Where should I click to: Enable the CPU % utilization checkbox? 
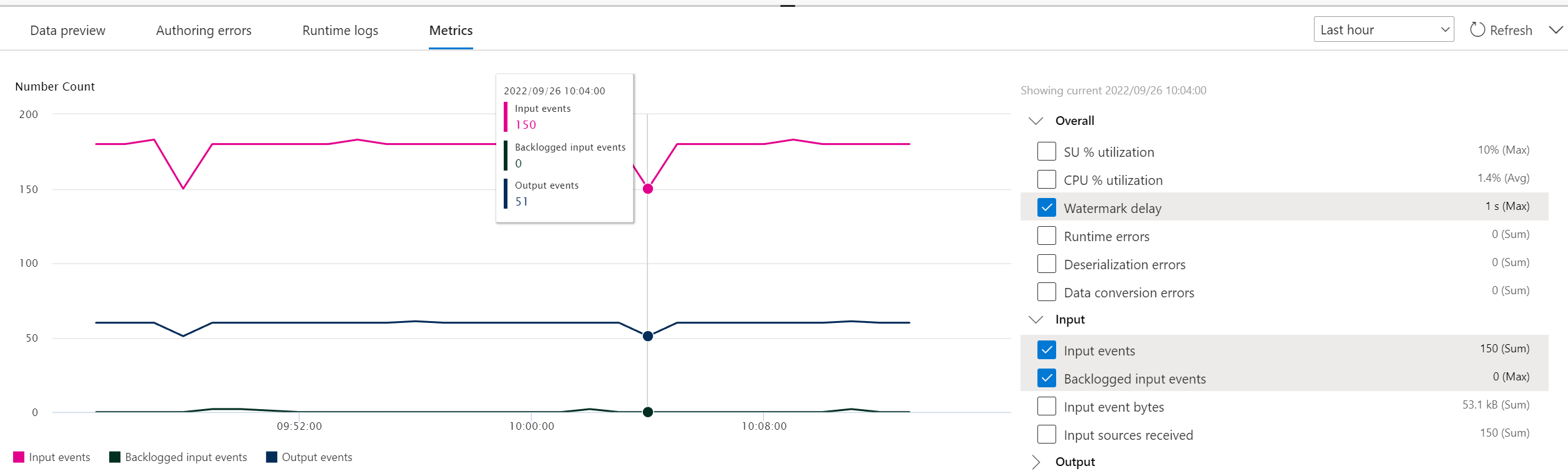[x=1047, y=179]
